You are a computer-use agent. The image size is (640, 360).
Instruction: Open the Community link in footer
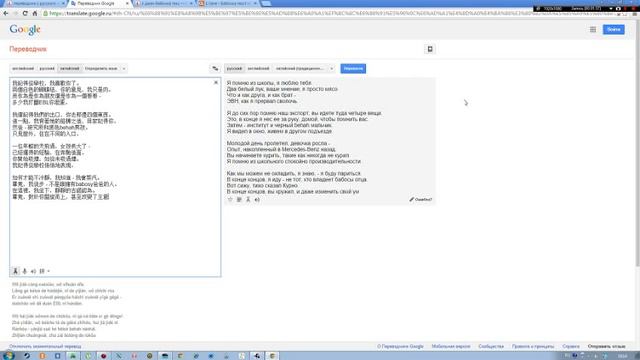coord(491,347)
